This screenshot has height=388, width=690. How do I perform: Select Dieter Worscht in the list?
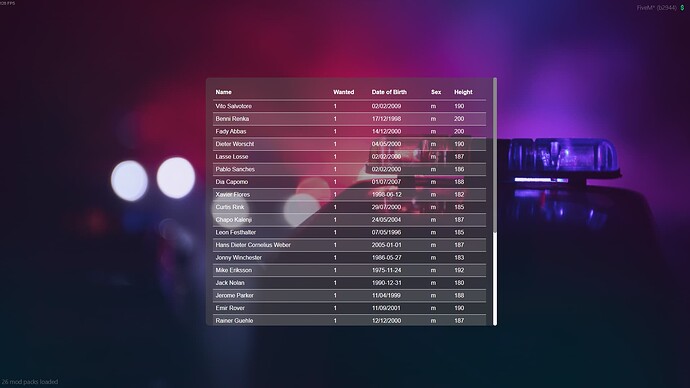349,144
